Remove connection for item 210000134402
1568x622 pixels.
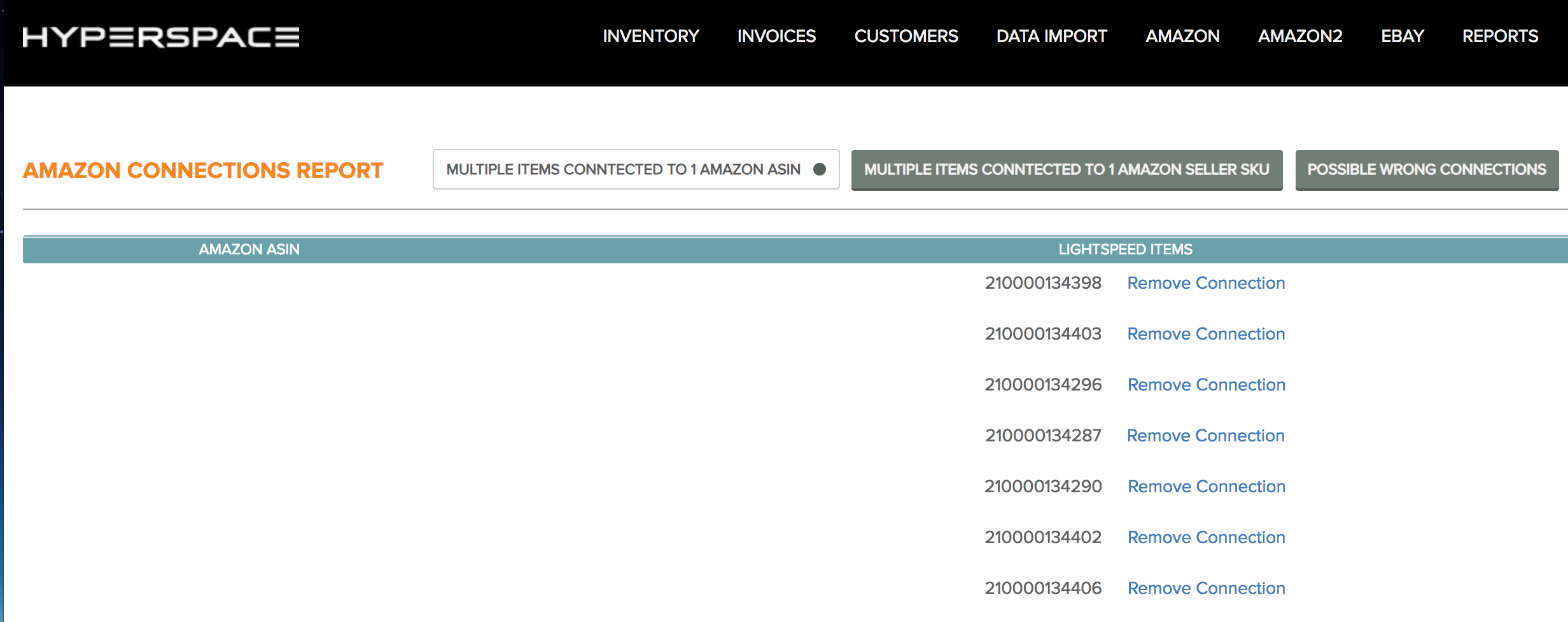(1206, 537)
